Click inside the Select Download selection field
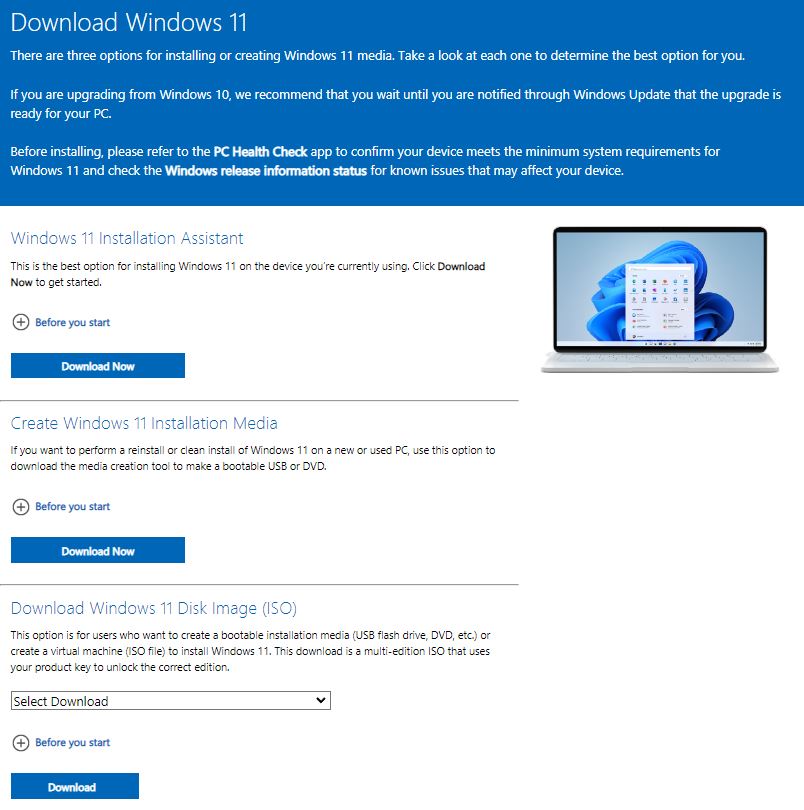The height and width of the screenshot is (810, 804). pos(150,700)
